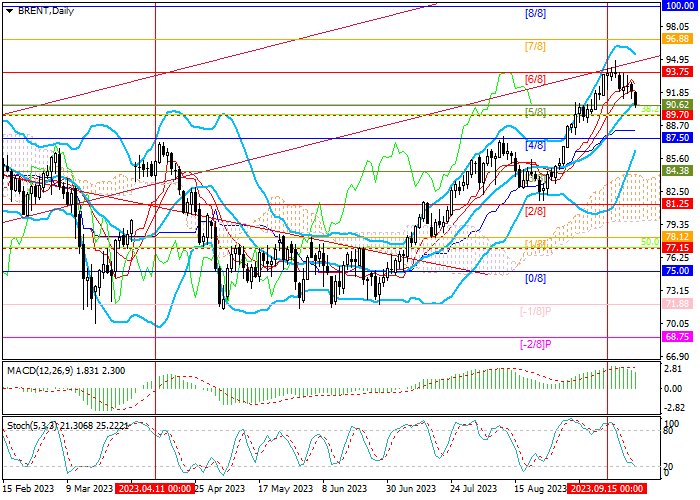This screenshot has height=500, width=700.
Task: Select the [2/8] Murrey level label
Action: [x=535, y=211]
